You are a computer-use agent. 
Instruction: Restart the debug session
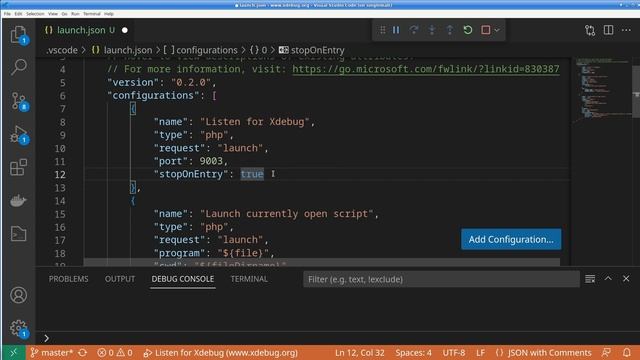pos(468,30)
